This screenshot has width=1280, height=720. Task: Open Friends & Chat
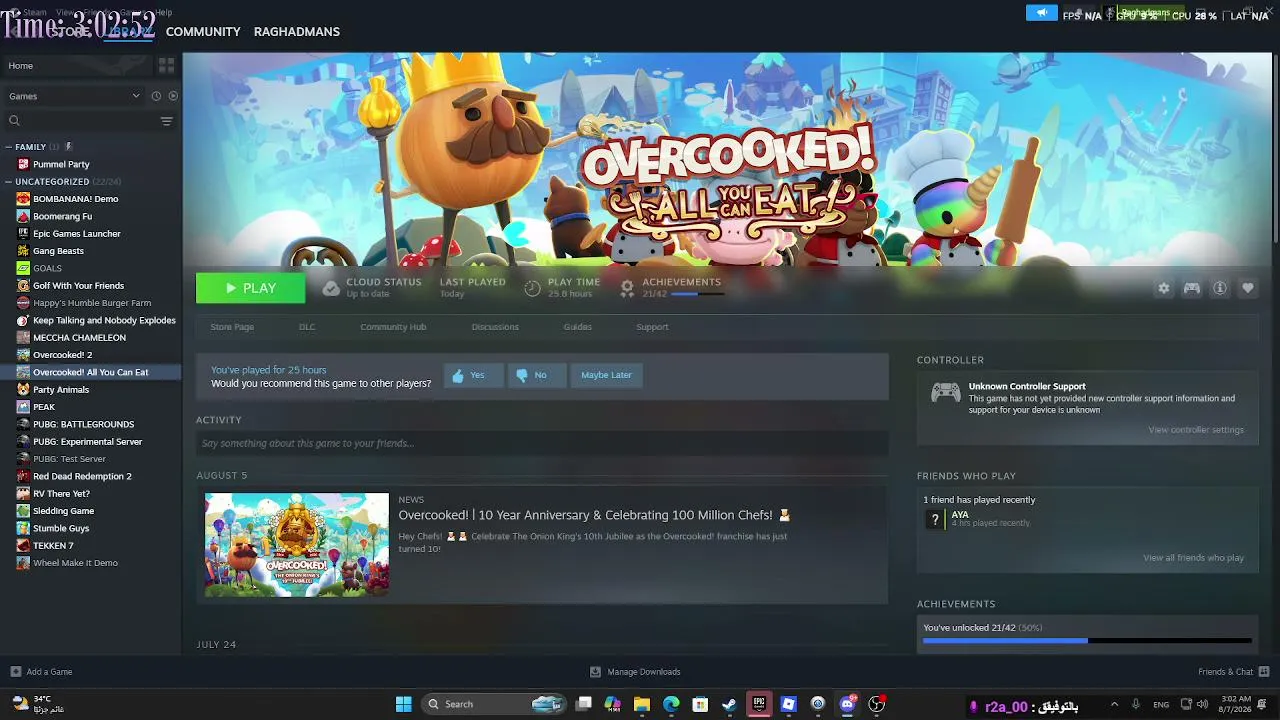(1233, 672)
